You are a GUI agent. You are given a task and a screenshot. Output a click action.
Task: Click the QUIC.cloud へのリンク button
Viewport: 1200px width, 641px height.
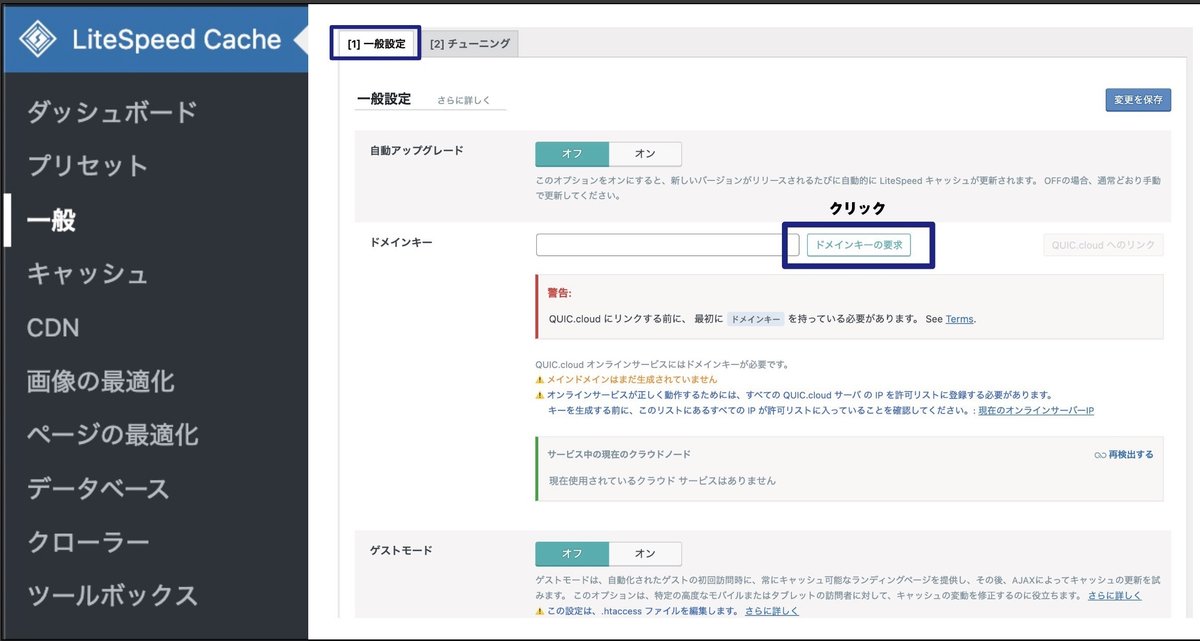point(1102,246)
